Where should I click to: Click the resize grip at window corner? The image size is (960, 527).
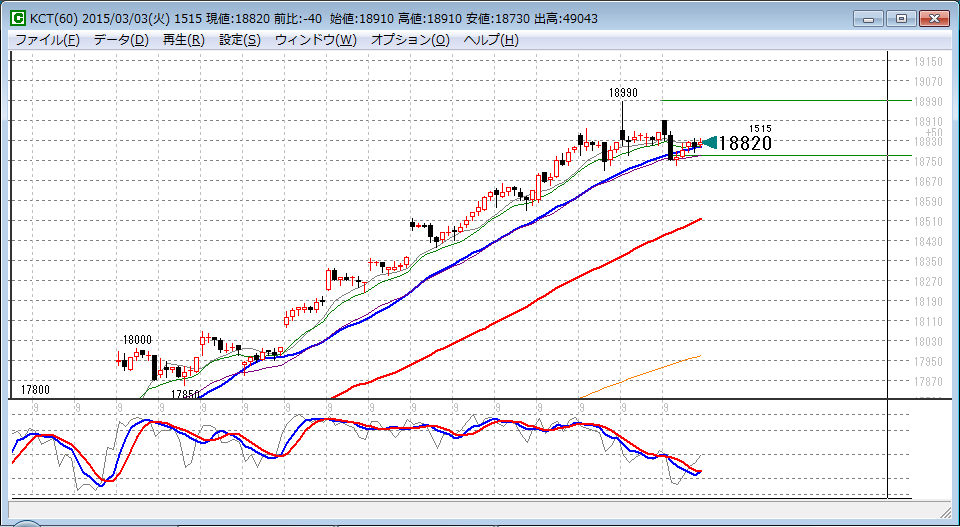click(951, 518)
